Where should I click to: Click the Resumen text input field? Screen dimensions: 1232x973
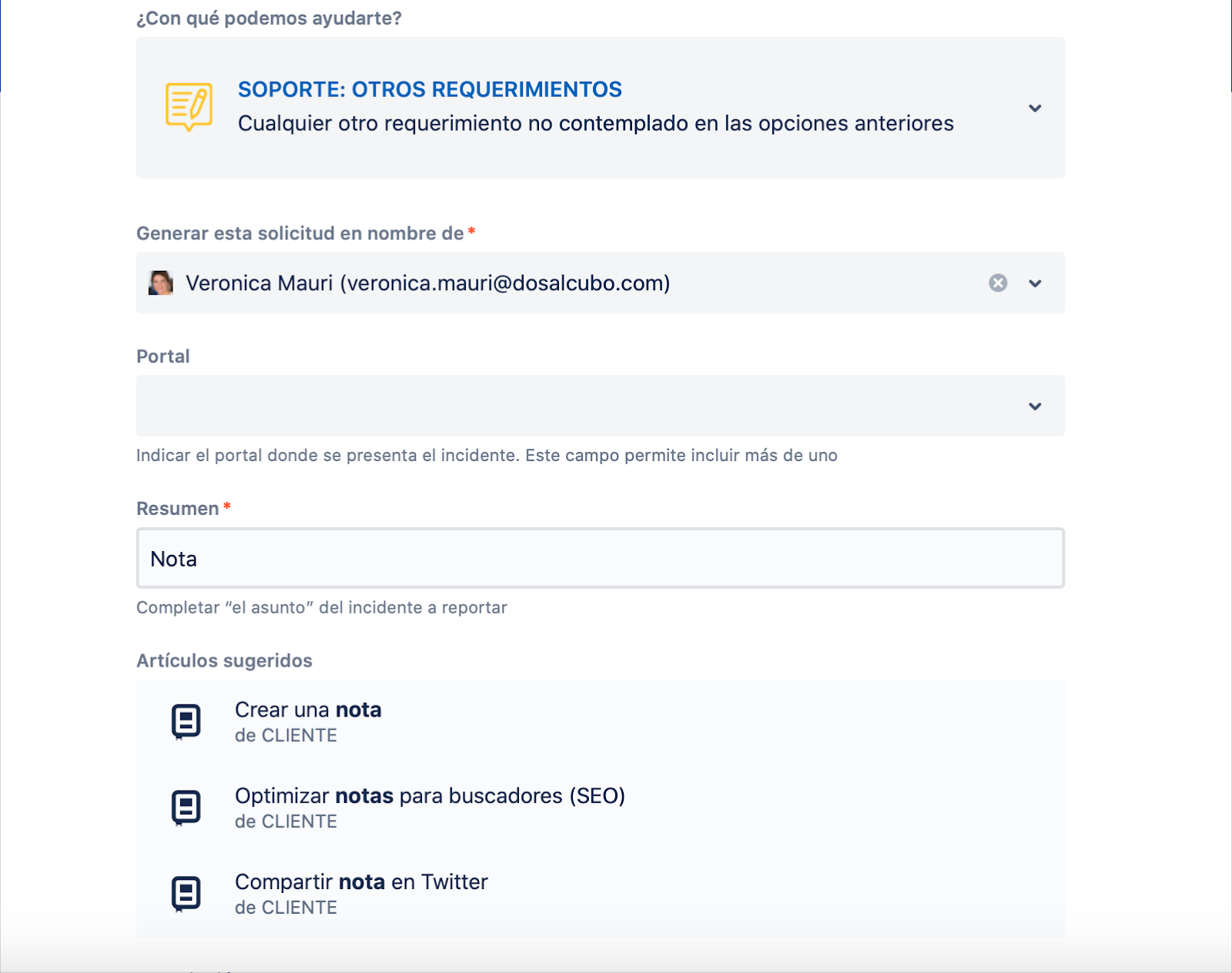click(x=601, y=559)
